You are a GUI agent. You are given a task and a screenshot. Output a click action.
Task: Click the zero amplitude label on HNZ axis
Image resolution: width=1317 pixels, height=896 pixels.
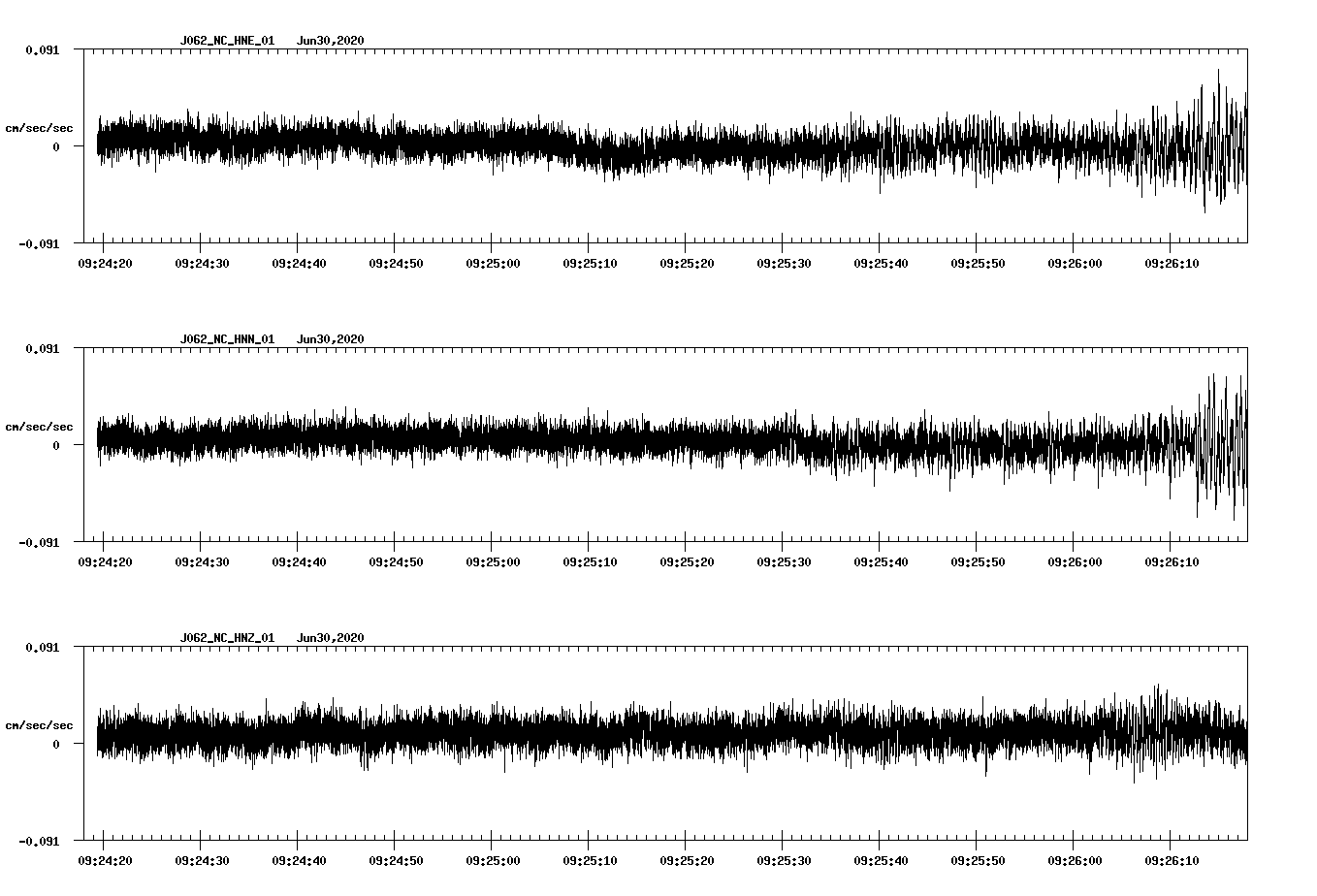coord(56,744)
